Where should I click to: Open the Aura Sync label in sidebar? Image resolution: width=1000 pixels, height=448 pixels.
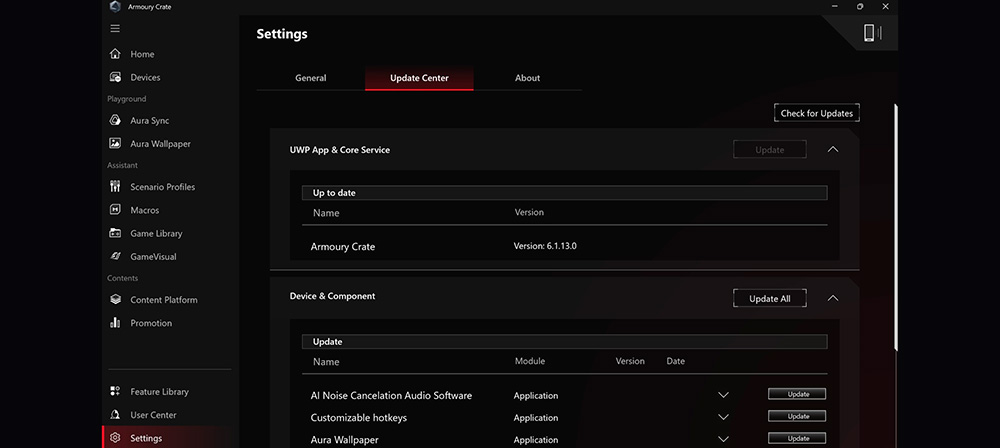click(150, 121)
